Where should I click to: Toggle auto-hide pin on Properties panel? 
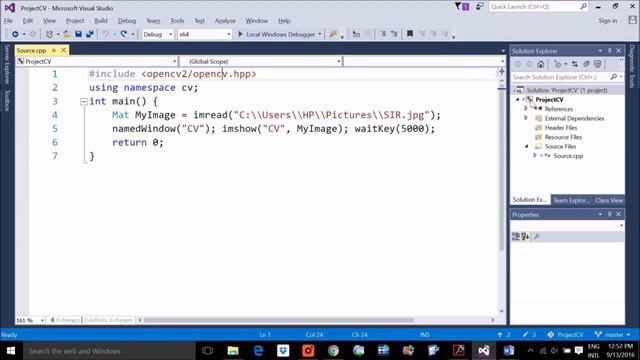point(609,214)
